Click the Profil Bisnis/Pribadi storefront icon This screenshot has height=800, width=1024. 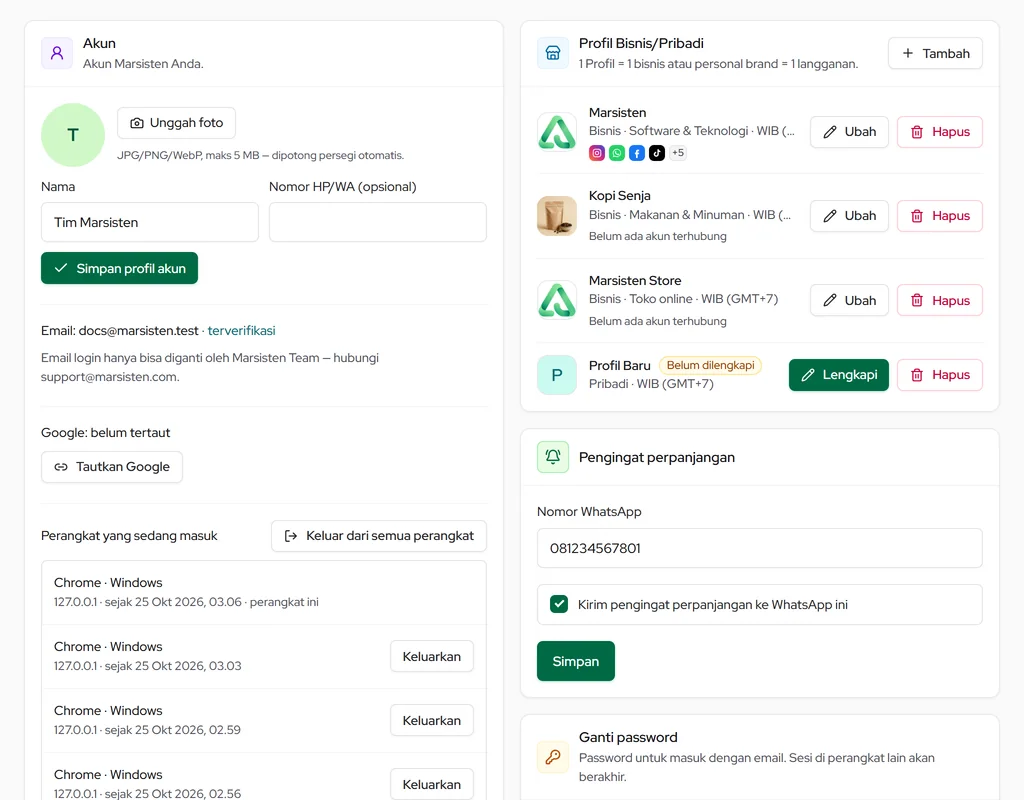552,53
